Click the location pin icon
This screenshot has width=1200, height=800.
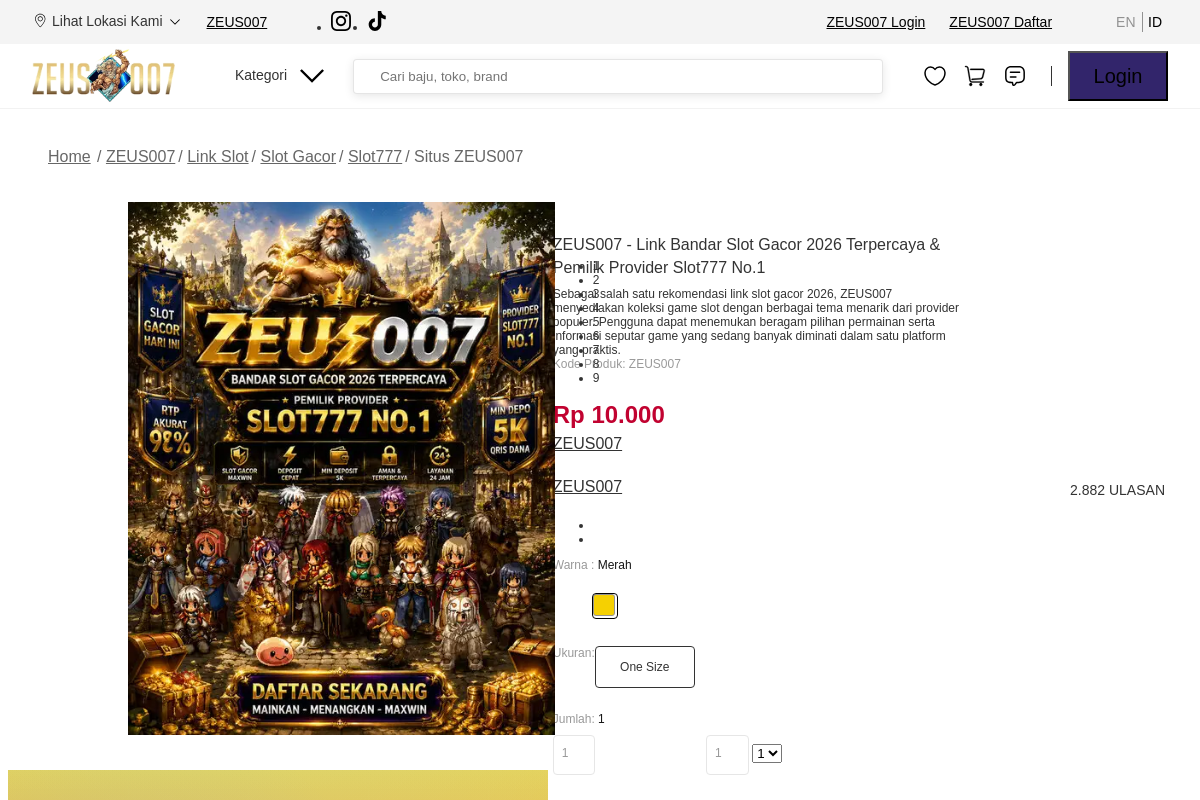pyautogui.click(x=40, y=21)
